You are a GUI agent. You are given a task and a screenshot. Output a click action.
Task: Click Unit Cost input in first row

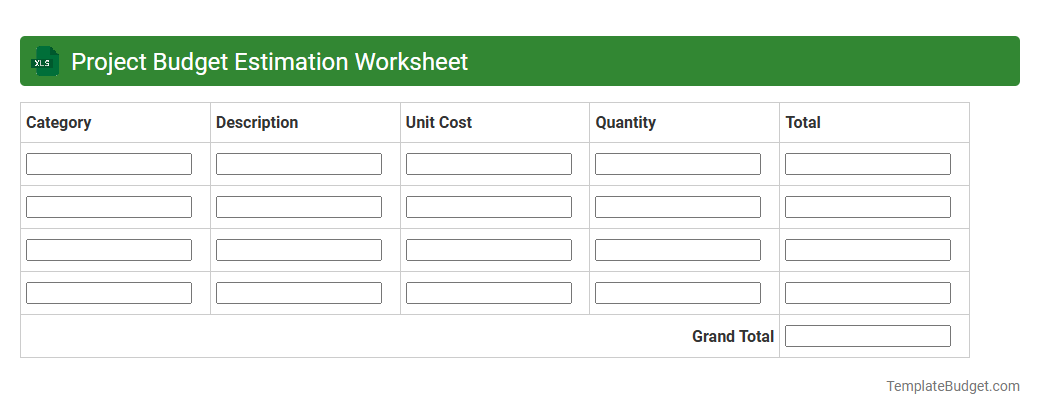(489, 164)
